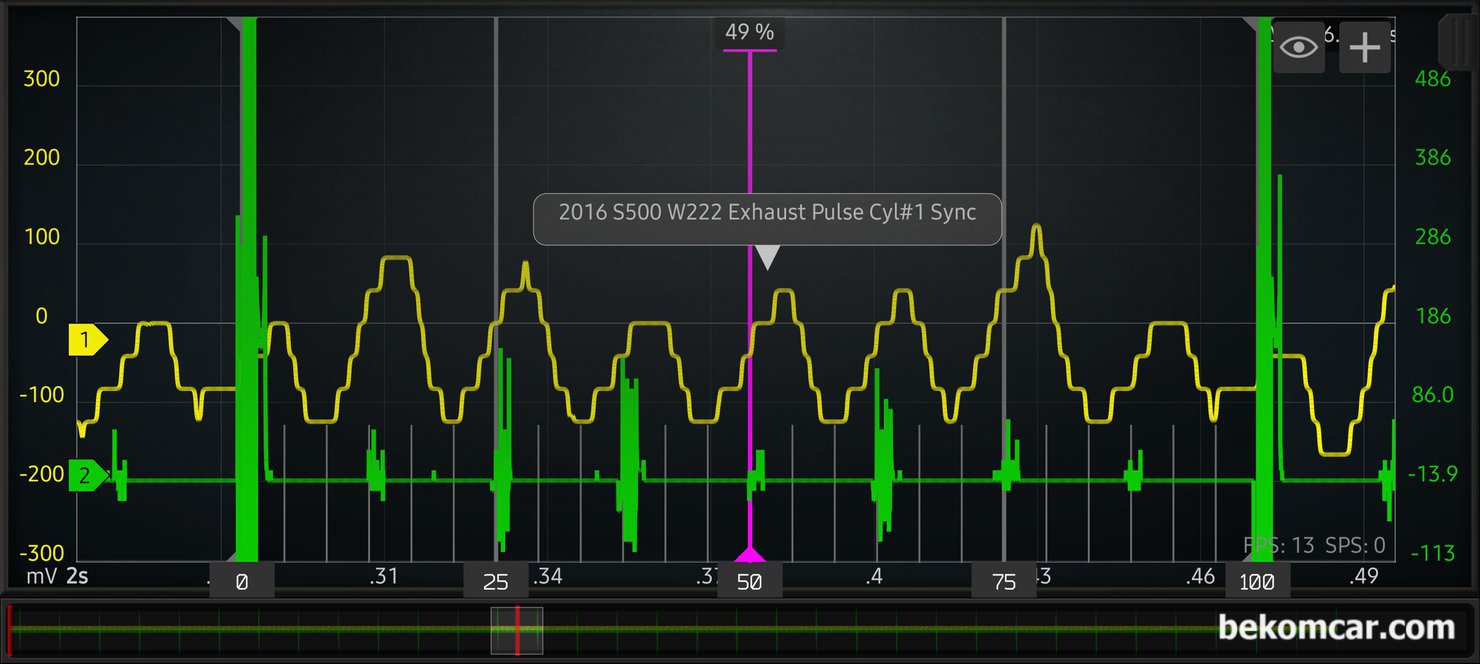
Task: Select the 0 phase ruler marker
Action: 241,581
